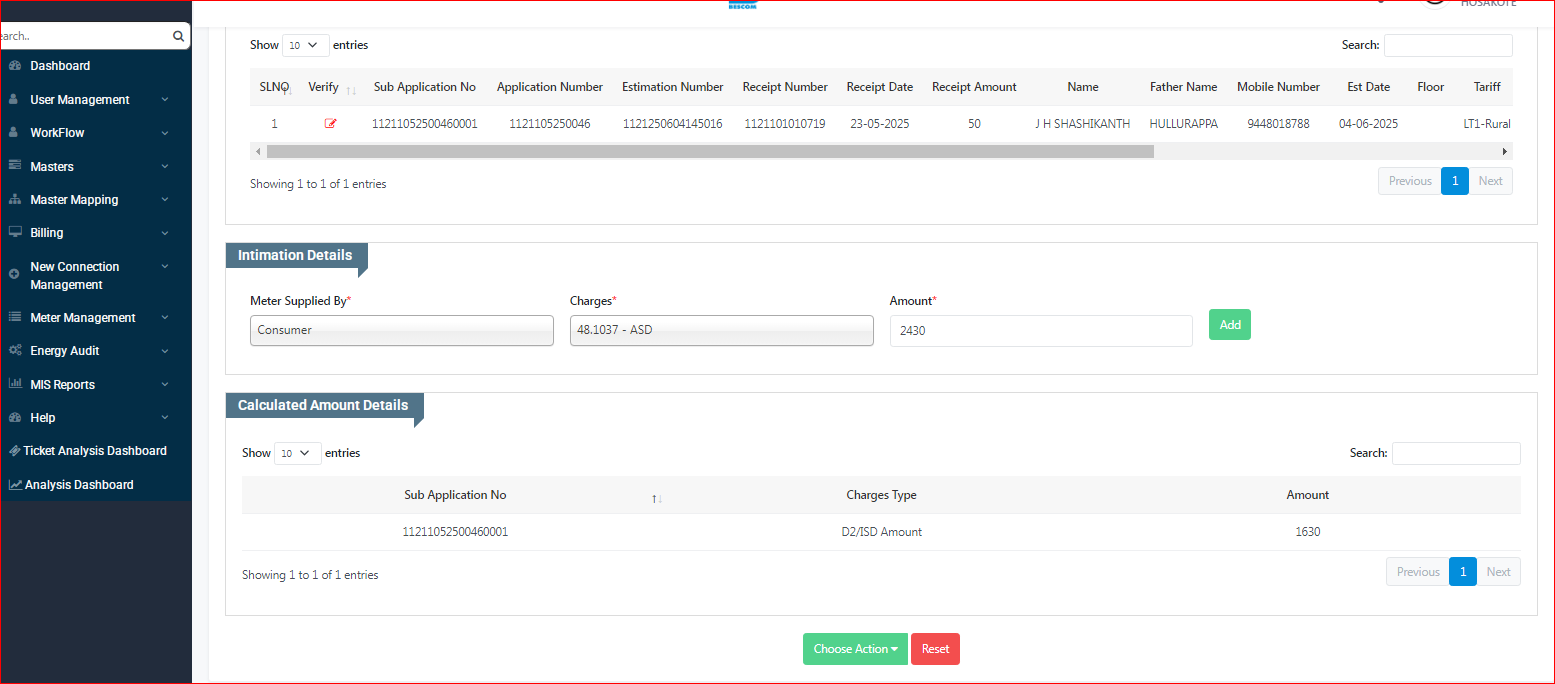Click the Ticket Analysis Dashboard ticket icon
1555x684 pixels.
tap(14, 451)
